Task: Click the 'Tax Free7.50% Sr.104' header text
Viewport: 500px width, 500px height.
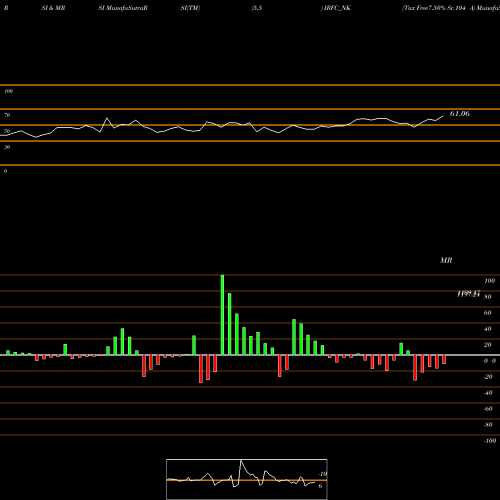Action: point(434,8)
